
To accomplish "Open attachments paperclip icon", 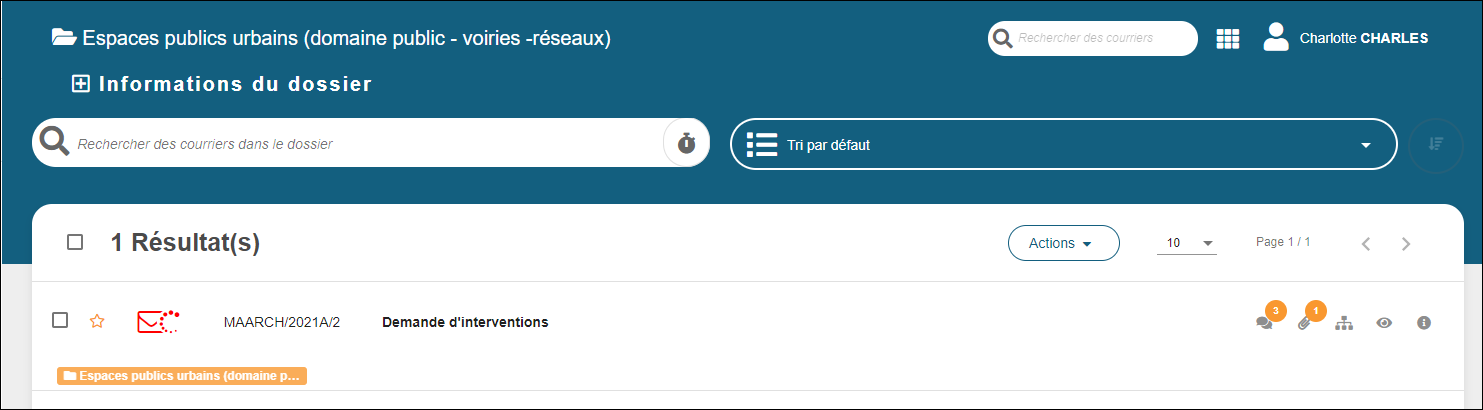I will coord(1304,322).
